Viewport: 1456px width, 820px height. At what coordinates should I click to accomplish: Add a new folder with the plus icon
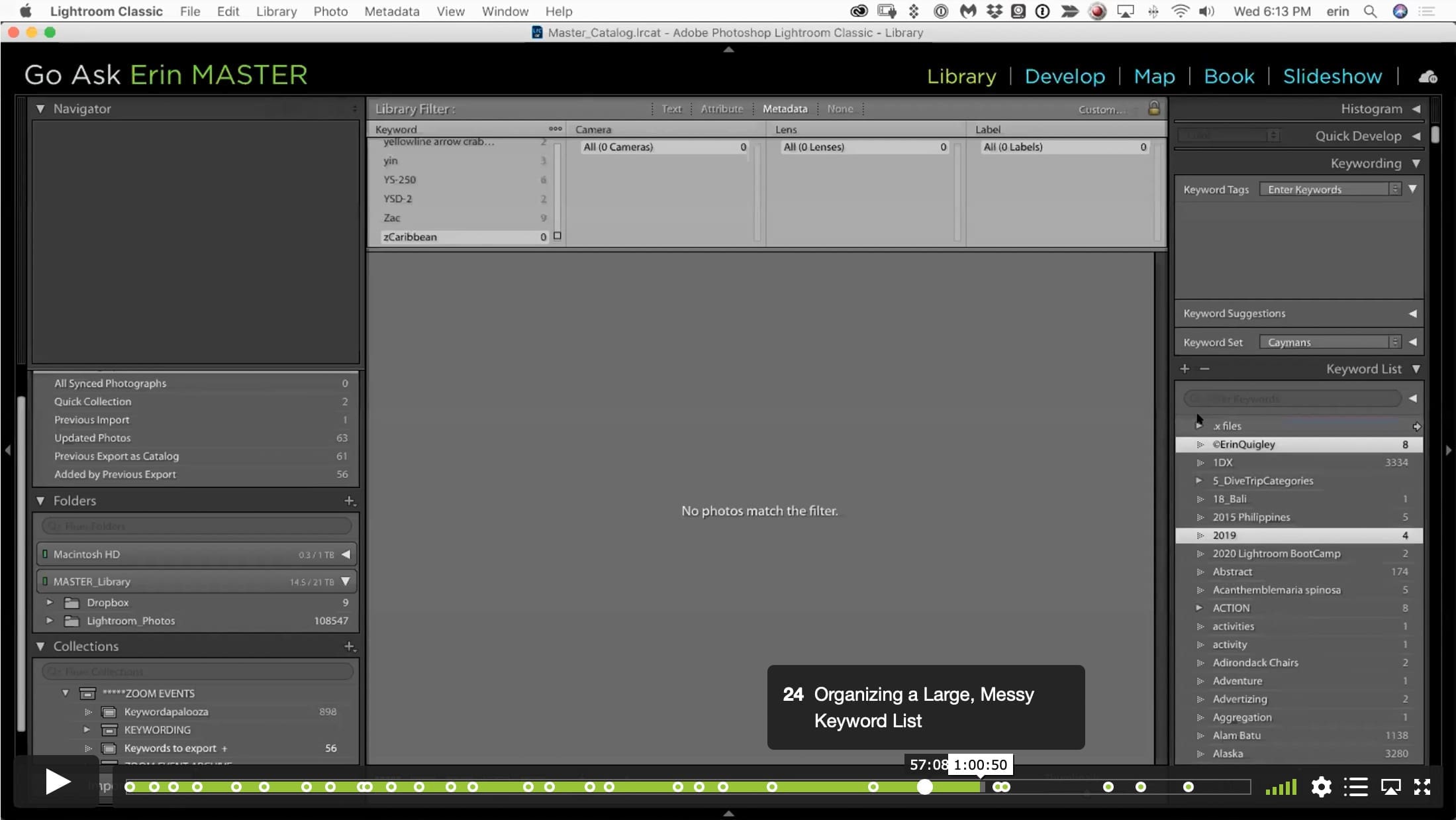click(350, 501)
